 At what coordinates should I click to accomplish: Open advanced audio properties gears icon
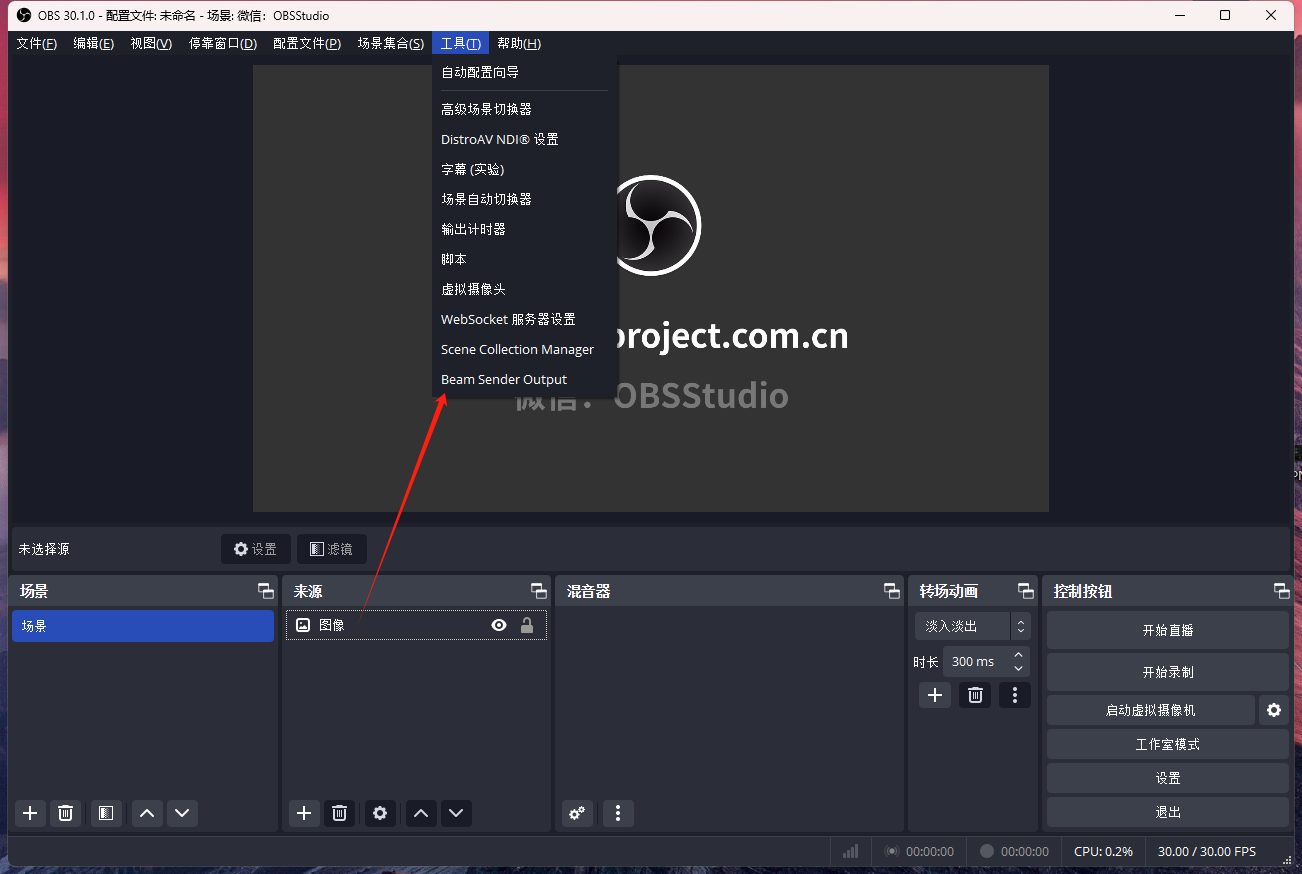tap(577, 813)
